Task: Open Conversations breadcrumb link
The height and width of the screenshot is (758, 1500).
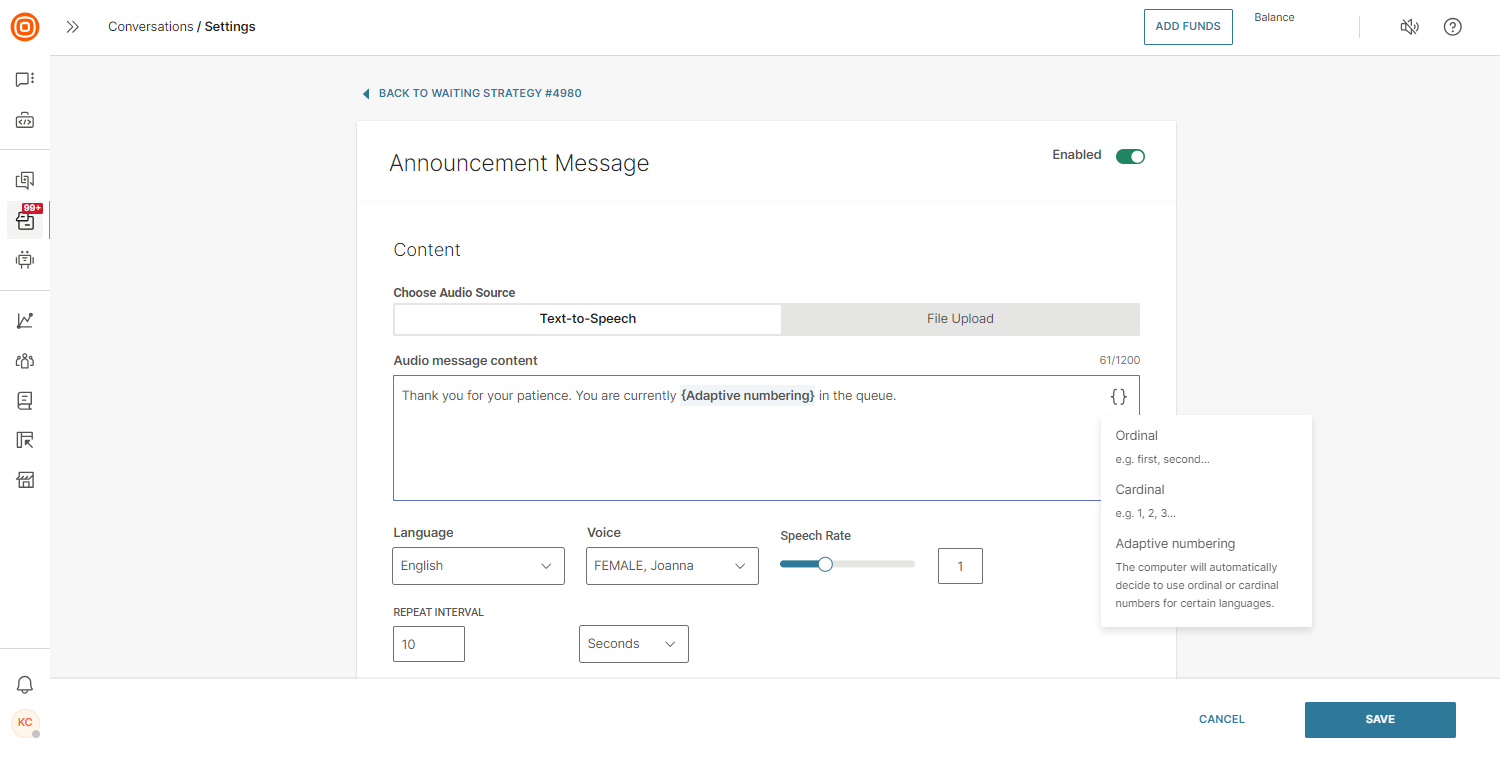Action: 151,27
